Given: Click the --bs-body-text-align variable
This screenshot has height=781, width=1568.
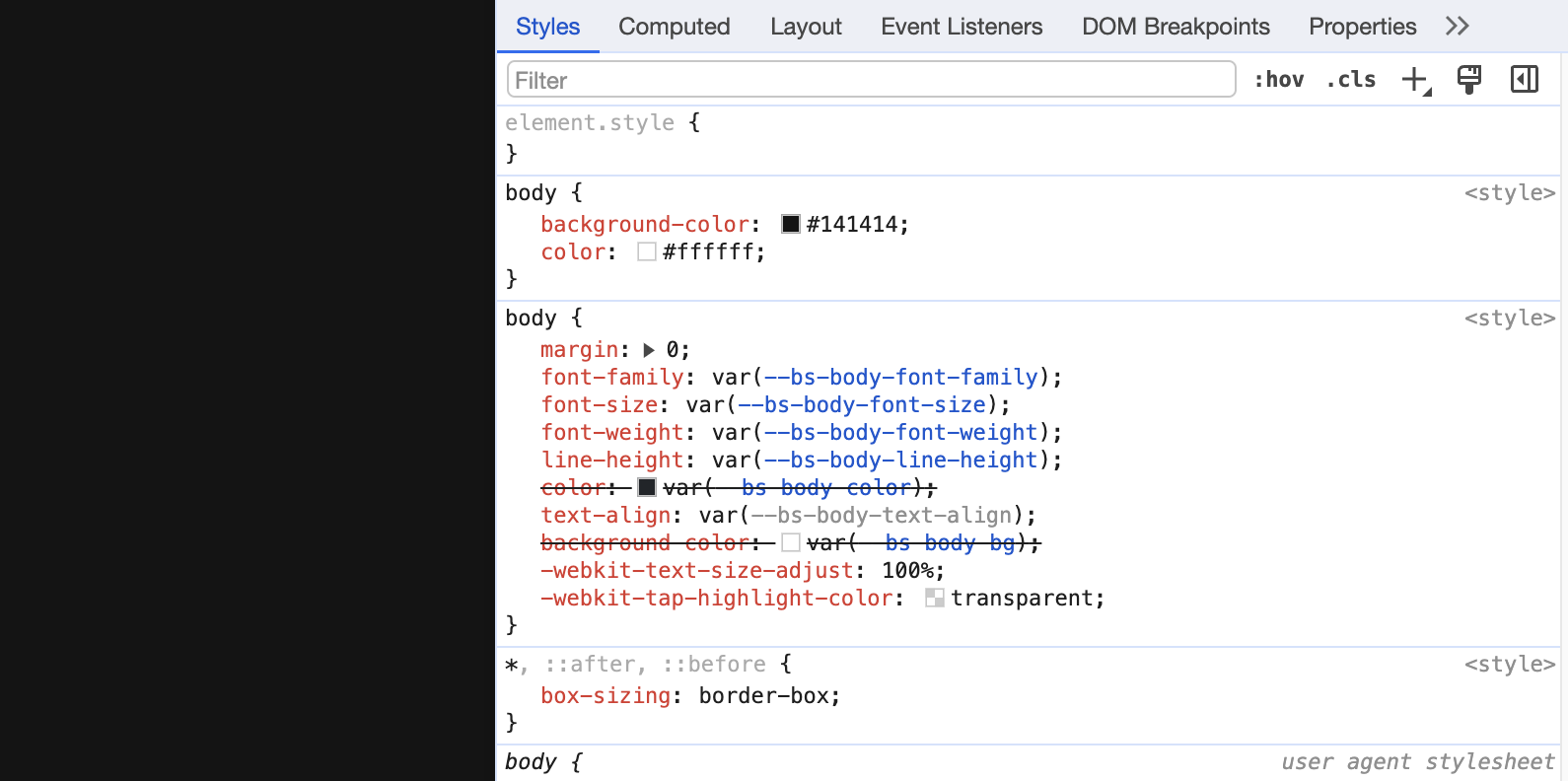Looking at the screenshot, I should coord(882,516).
